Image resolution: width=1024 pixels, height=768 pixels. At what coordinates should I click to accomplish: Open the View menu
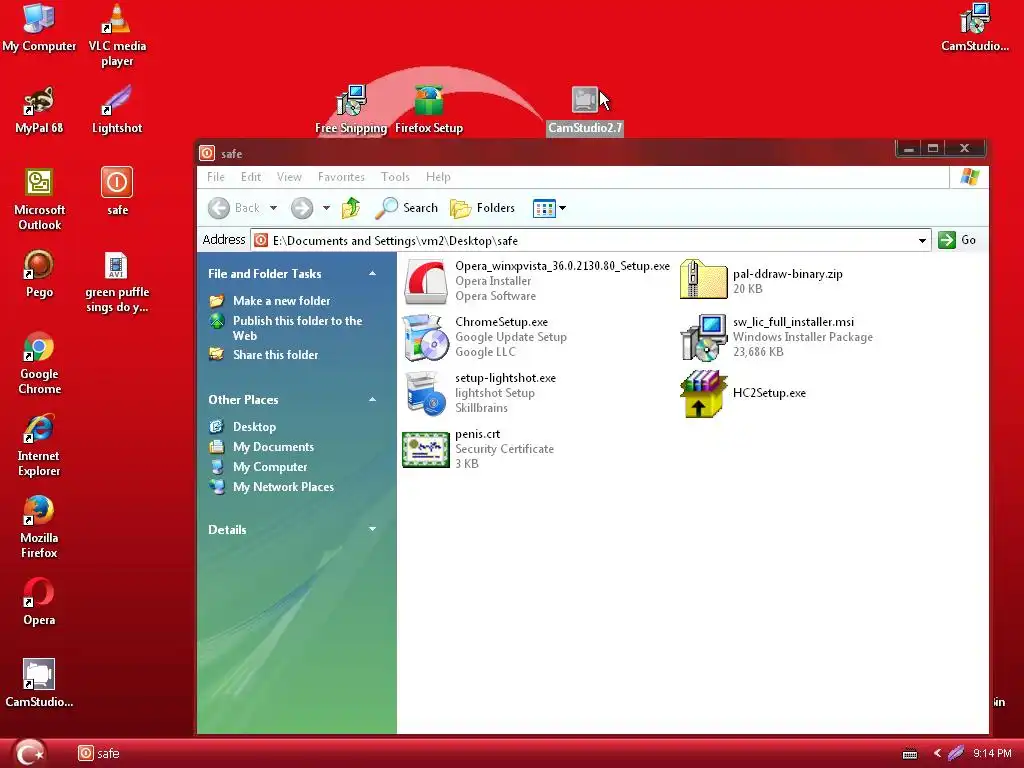pyautogui.click(x=289, y=176)
